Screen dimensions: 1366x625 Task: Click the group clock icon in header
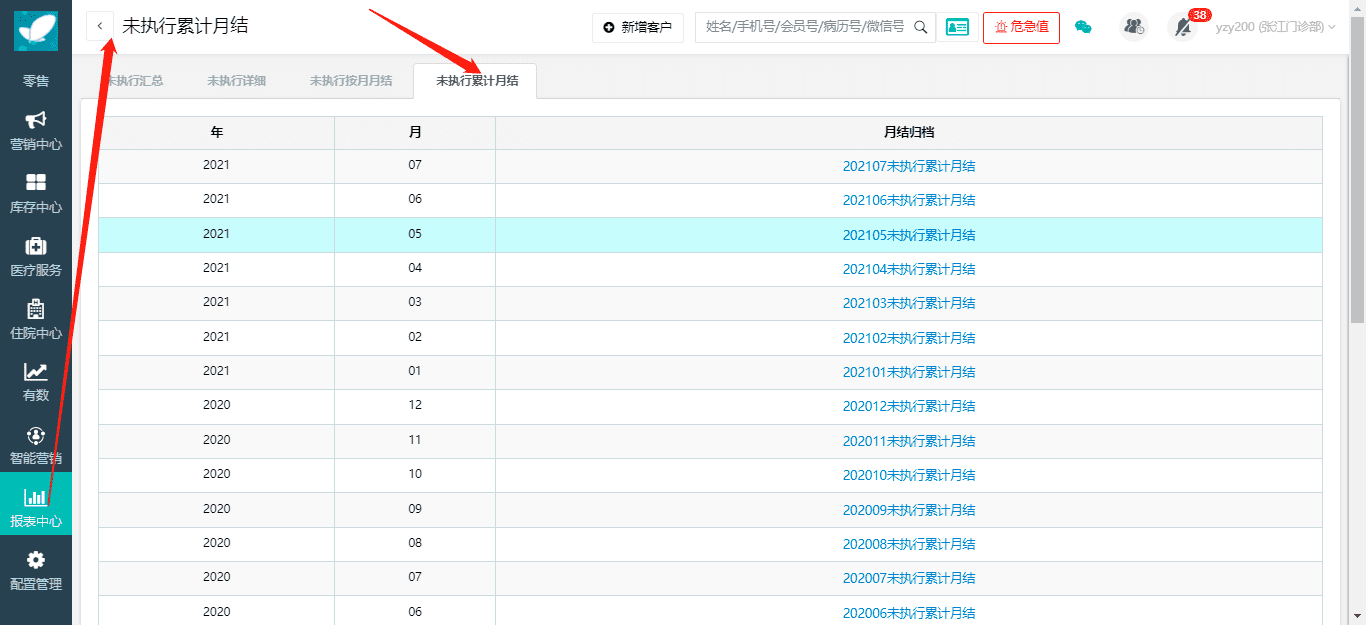[x=1134, y=27]
